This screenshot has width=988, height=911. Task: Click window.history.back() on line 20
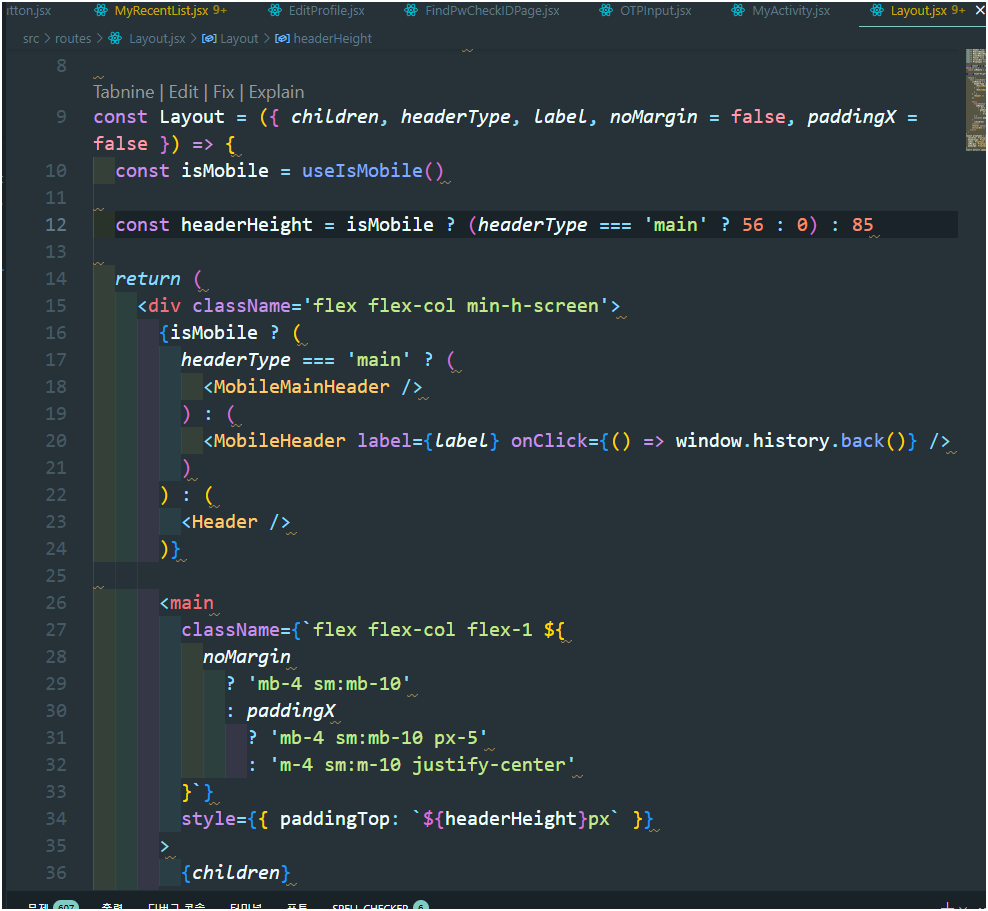[x=791, y=441]
